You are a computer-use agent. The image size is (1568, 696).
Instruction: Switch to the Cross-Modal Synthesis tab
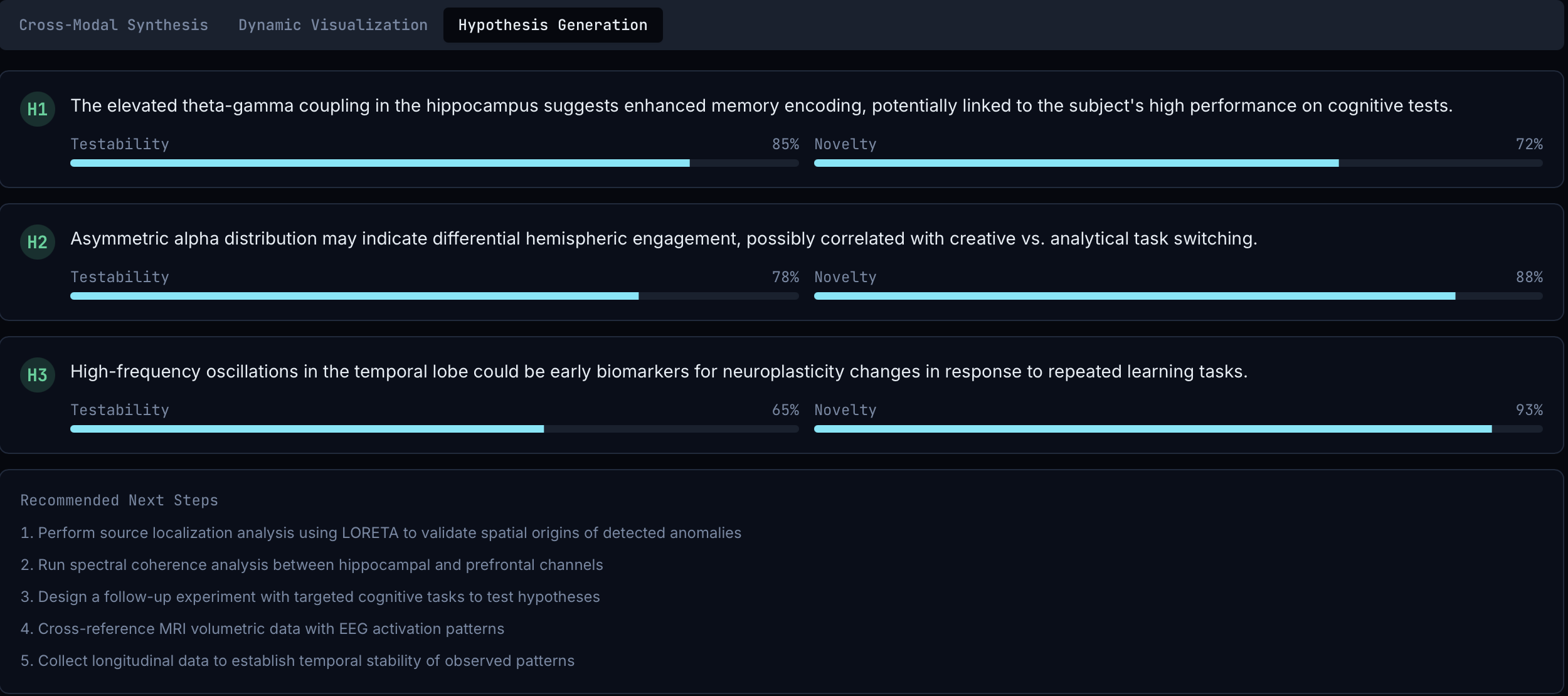pyautogui.click(x=114, y=25)
